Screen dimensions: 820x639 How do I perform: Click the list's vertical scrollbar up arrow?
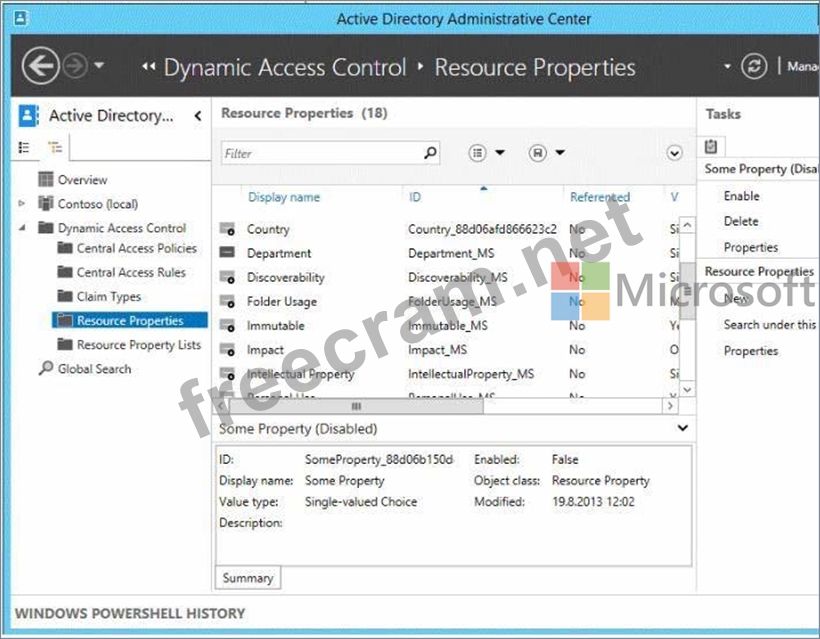click(687, 225)
